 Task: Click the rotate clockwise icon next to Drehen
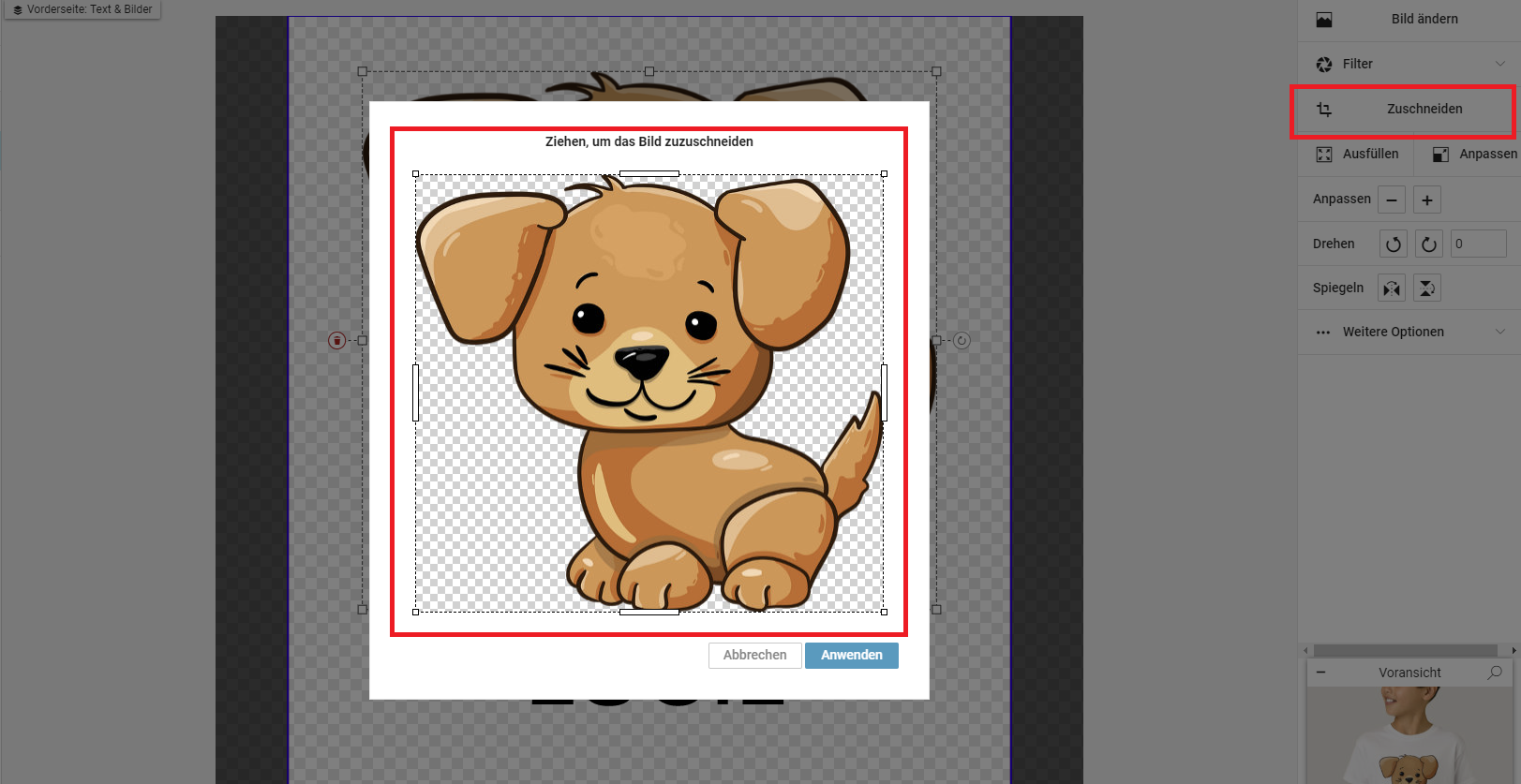tap(1428, 244)
